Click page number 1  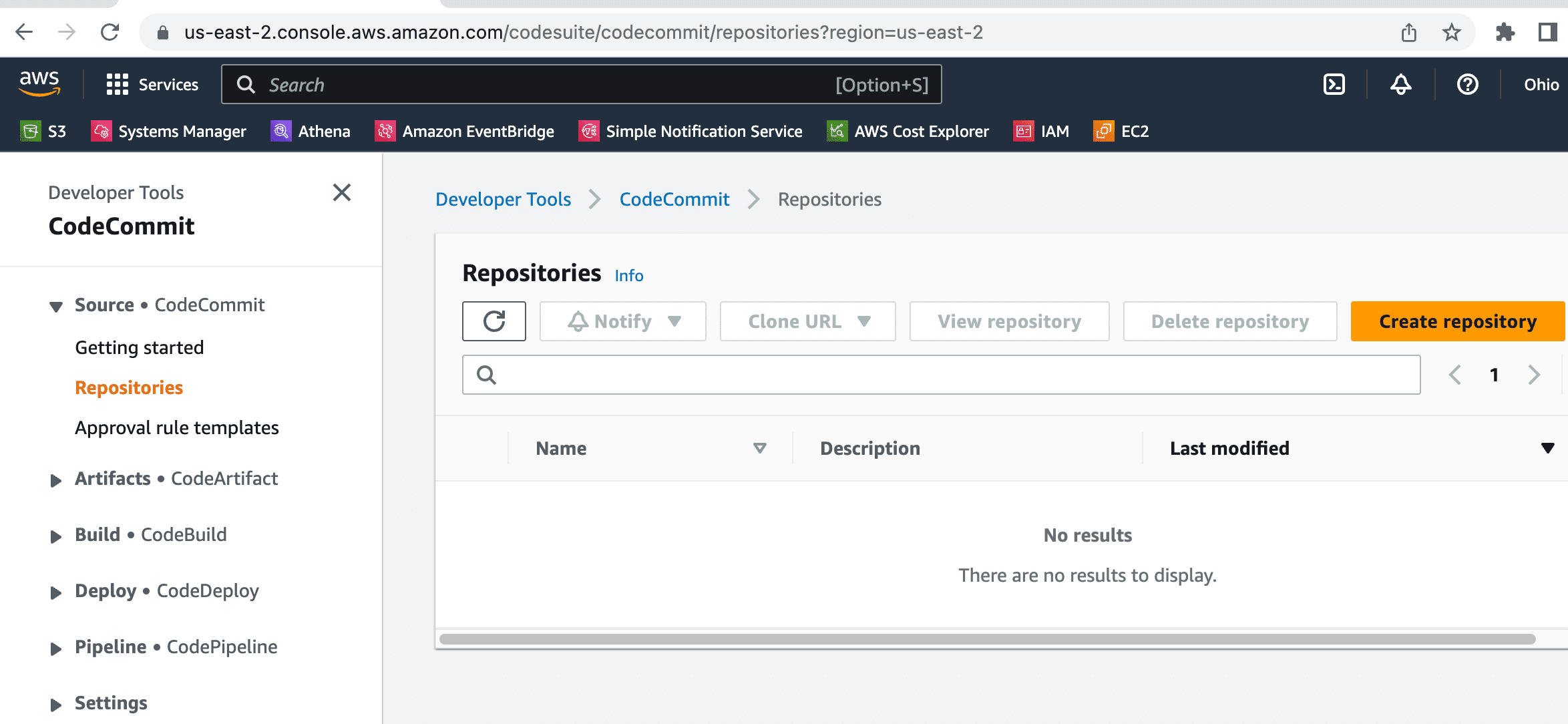[x=1494, y=375]
